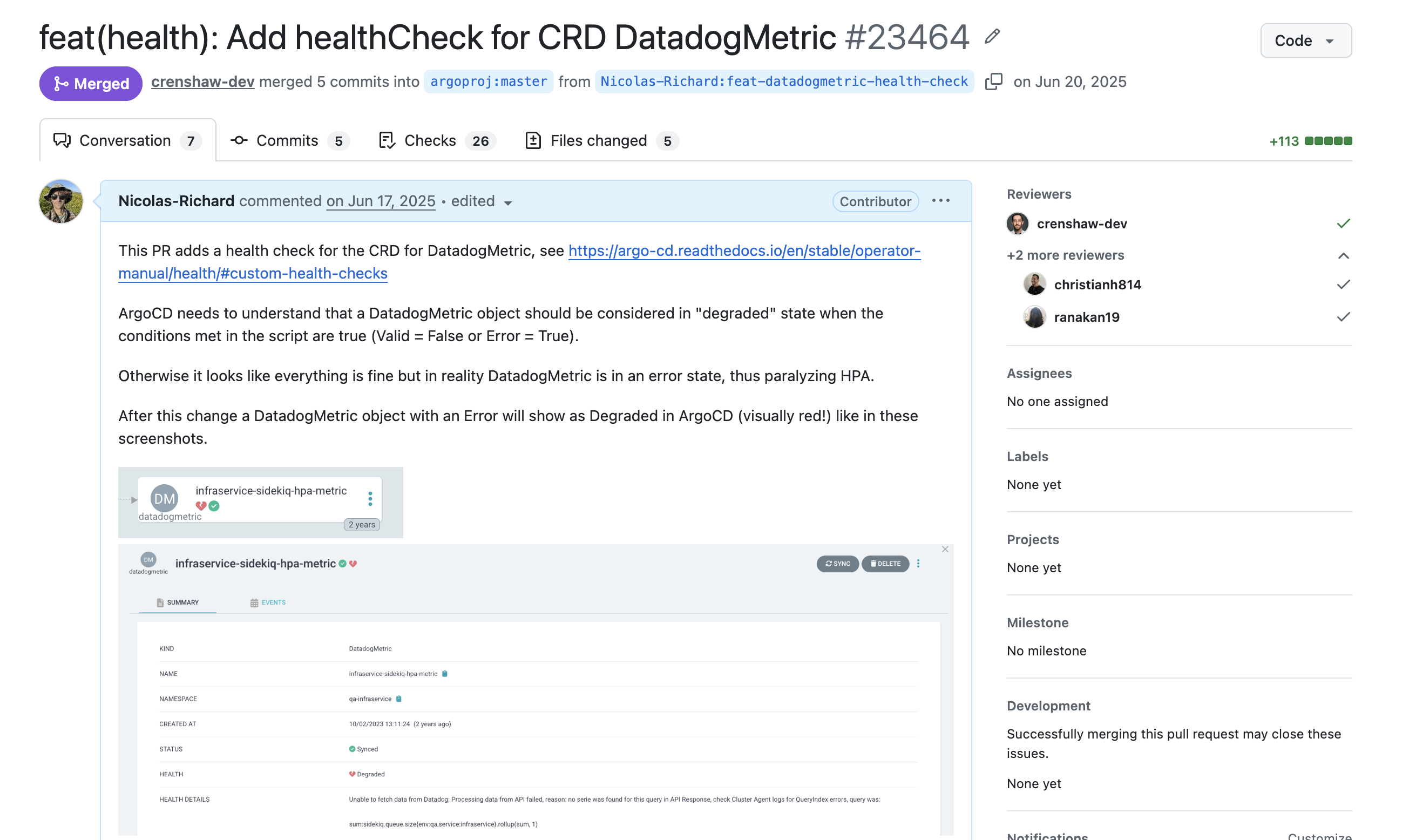Open ranakan19 reviewer name link
The image size is (1409, 840).
tap(1087, 317)
